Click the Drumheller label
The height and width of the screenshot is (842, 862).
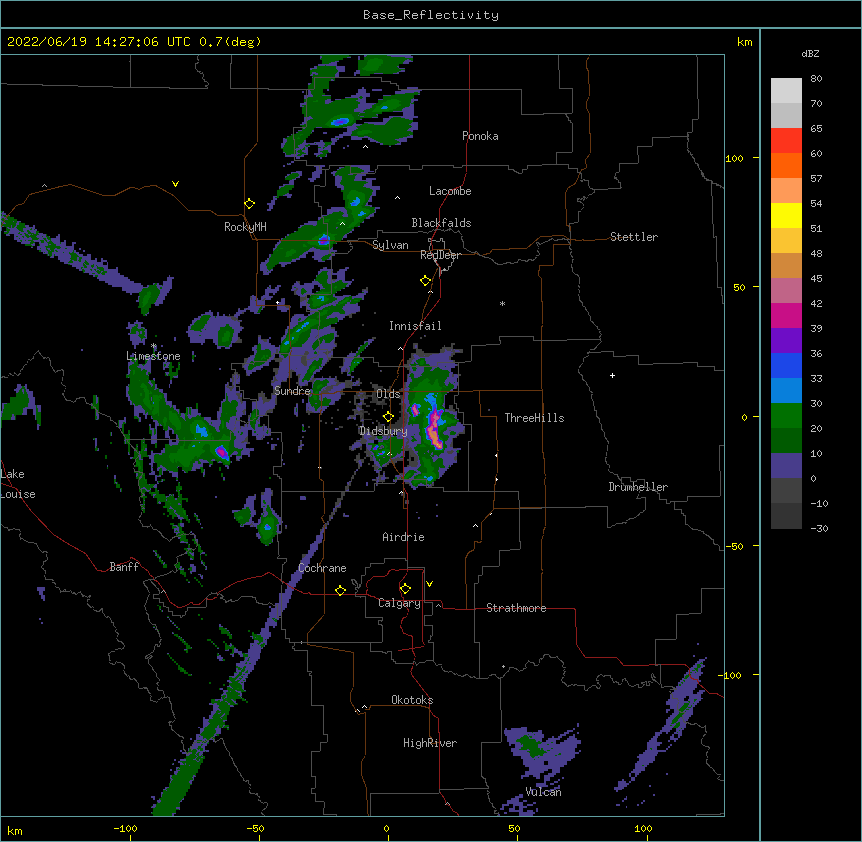coord(638,487)
